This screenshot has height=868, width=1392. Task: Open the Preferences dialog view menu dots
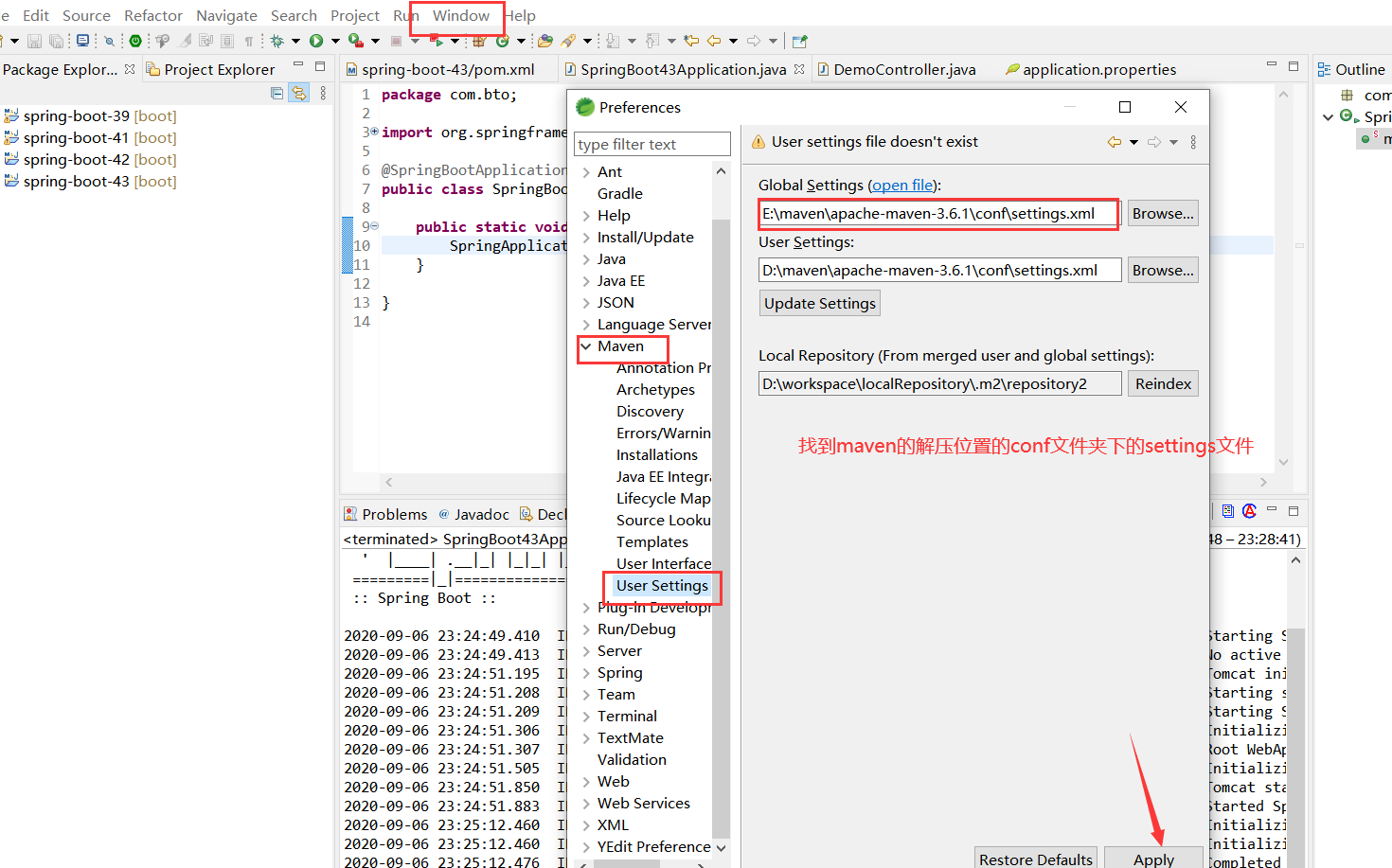coord(1193,142)
